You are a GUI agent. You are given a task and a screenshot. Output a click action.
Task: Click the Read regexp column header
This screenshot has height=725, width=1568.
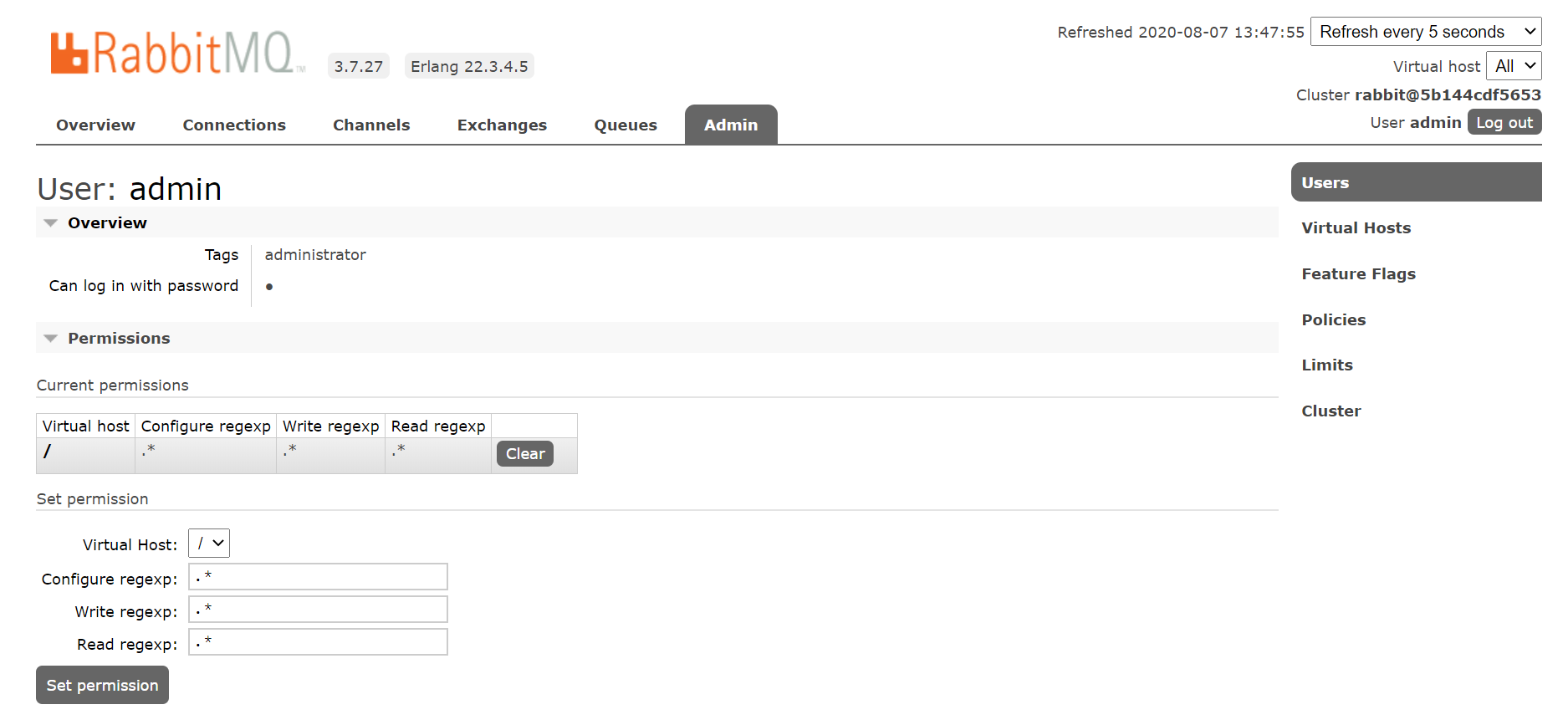point(438,426)
